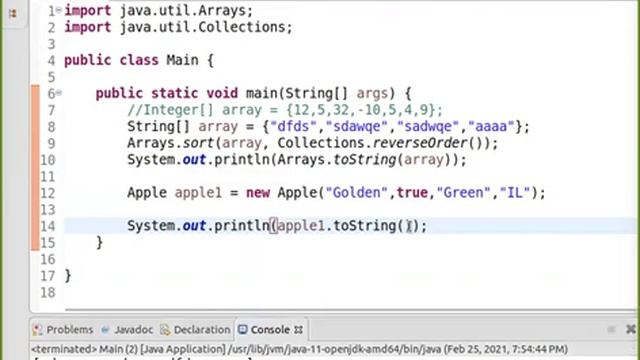Viewport: 640px width, 360px height.
Task: Click the "dfds" string literal
Action: tap(293, 127)
